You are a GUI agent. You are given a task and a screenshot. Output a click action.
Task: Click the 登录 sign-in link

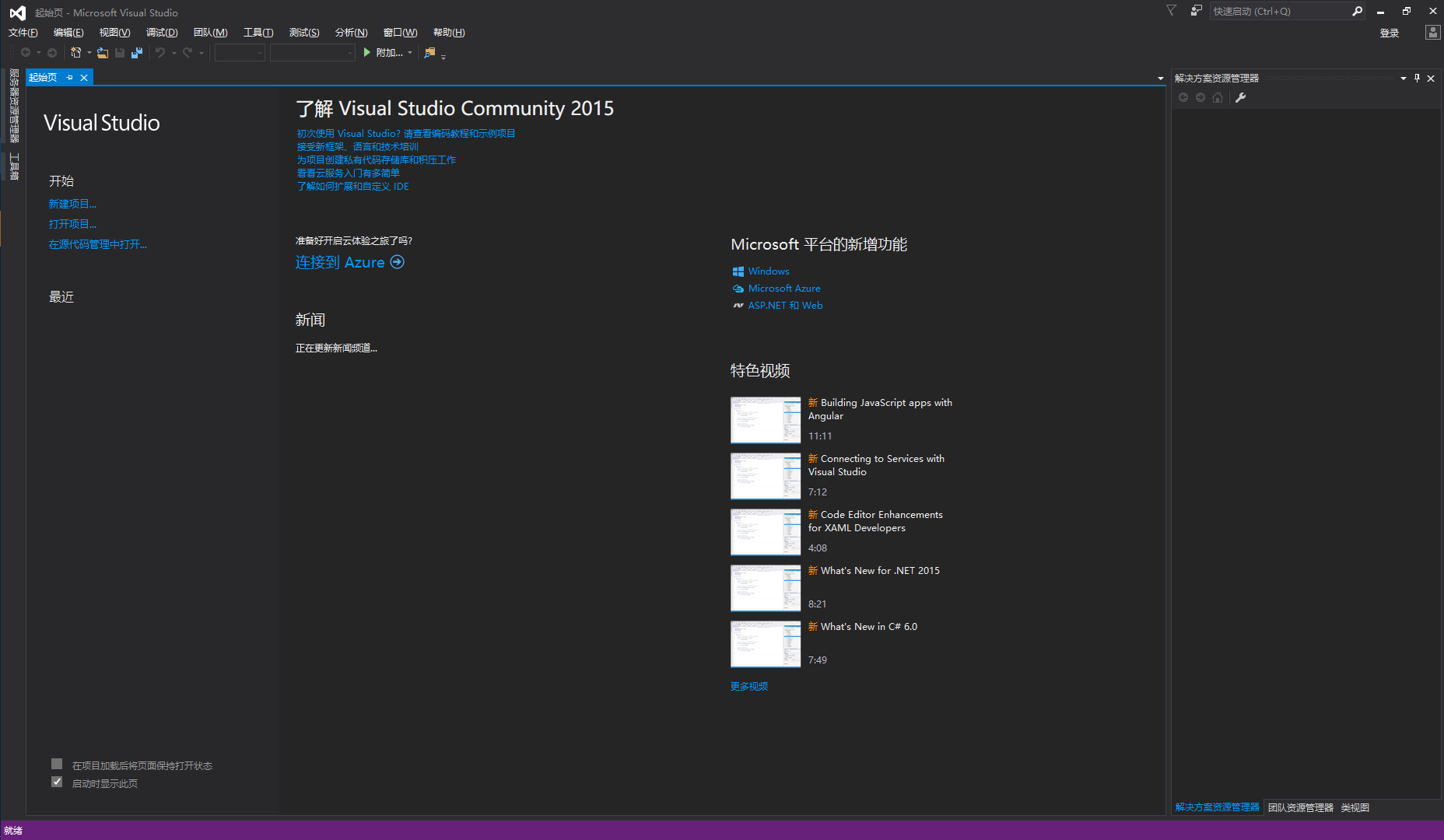point(1390,33)
